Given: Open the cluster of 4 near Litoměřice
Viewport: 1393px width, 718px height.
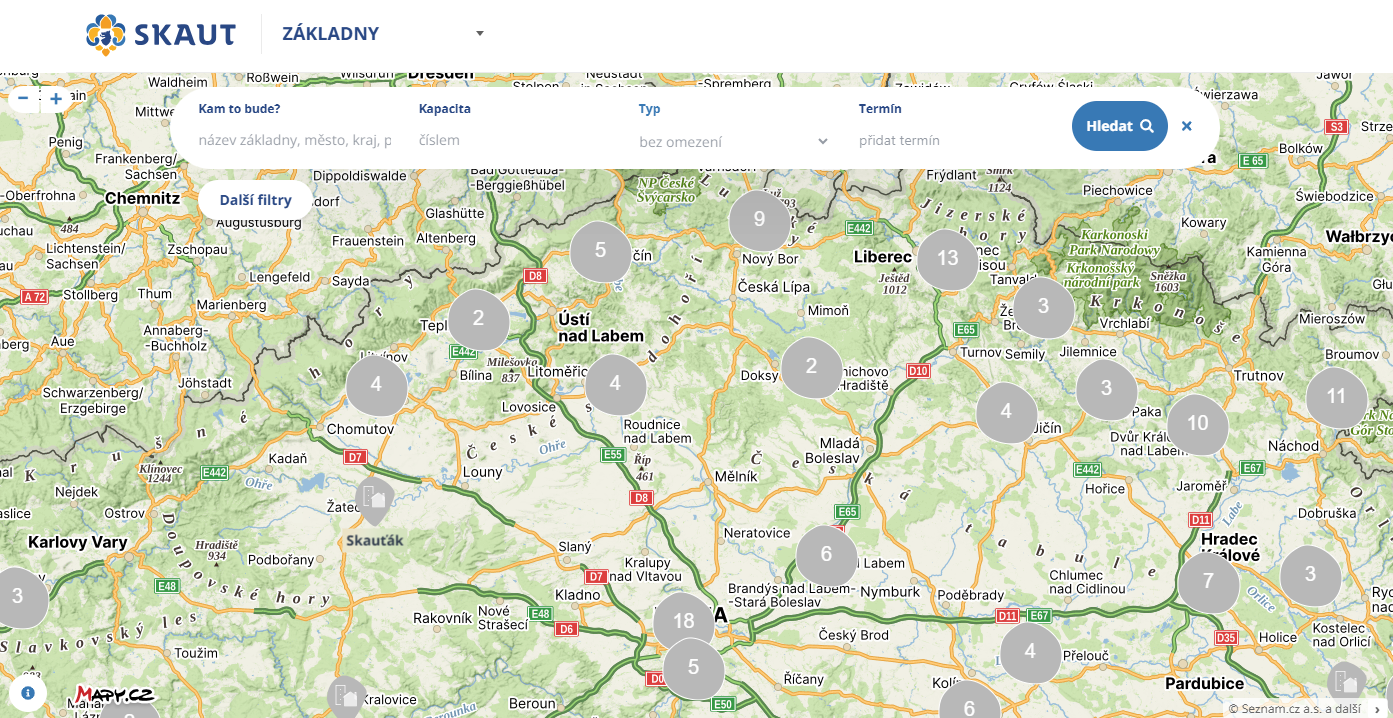Looking at the screenshot, I should 615,384.
